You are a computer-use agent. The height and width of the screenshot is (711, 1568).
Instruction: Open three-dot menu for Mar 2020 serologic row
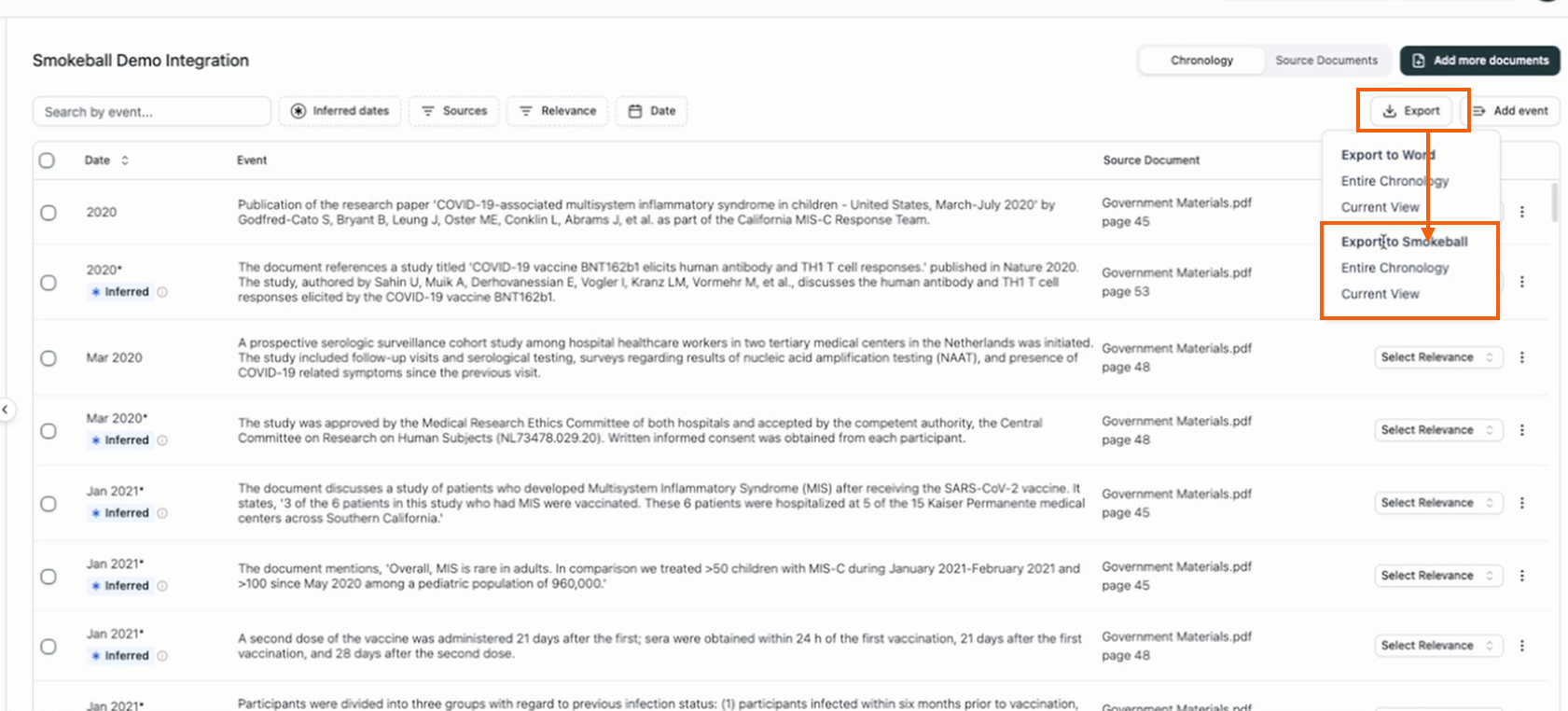(1522, 357)
